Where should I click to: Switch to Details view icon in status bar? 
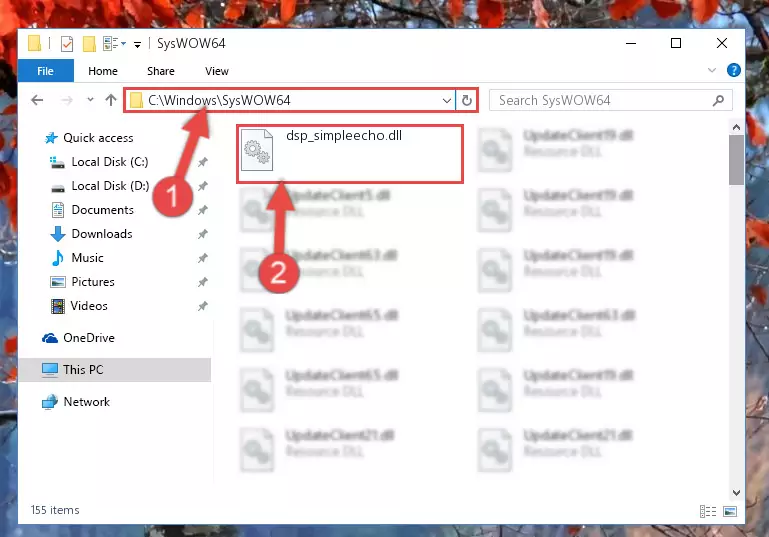coord(708,511)
